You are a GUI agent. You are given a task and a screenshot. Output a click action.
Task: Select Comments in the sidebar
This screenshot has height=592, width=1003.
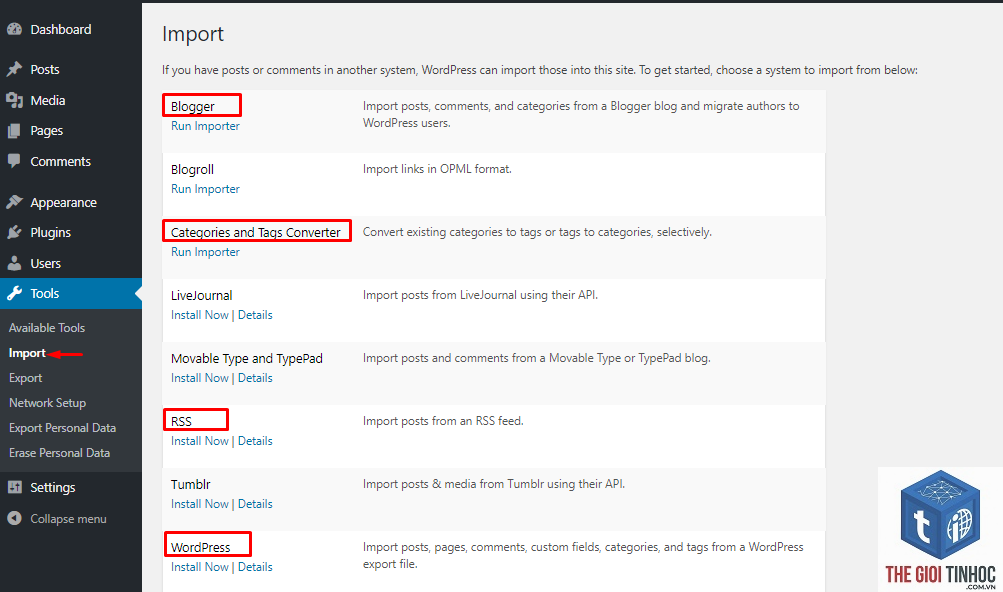pos(61,161)
